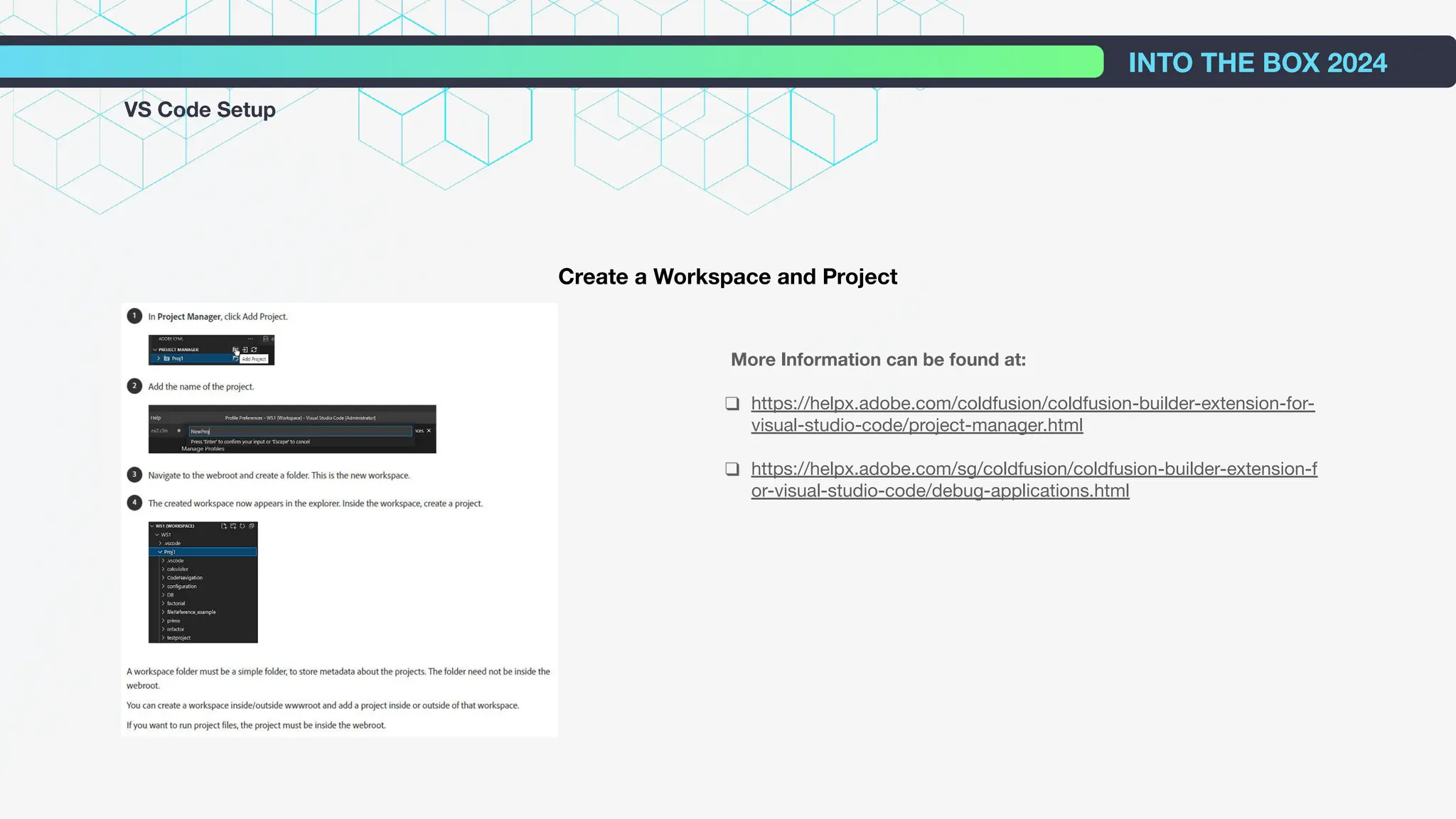
Task: Click the import project icon in Project Manager
Action: [x=245, y=350]
